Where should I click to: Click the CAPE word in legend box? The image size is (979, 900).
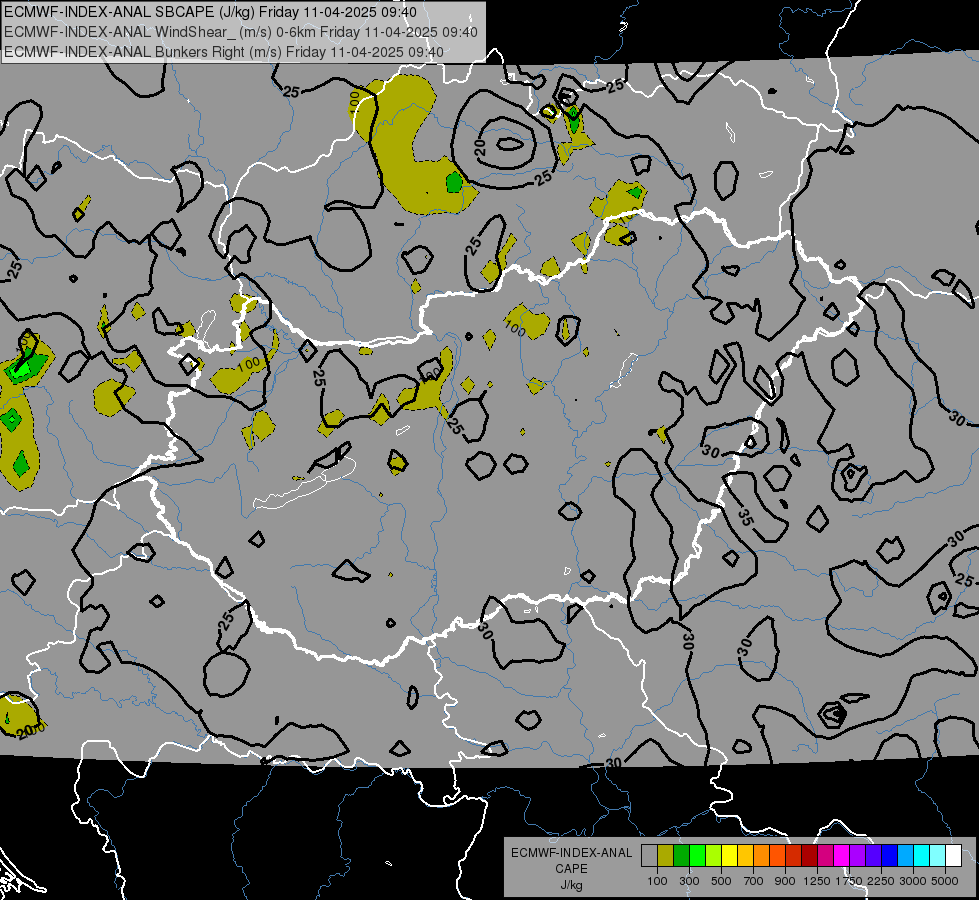[571, 868]
